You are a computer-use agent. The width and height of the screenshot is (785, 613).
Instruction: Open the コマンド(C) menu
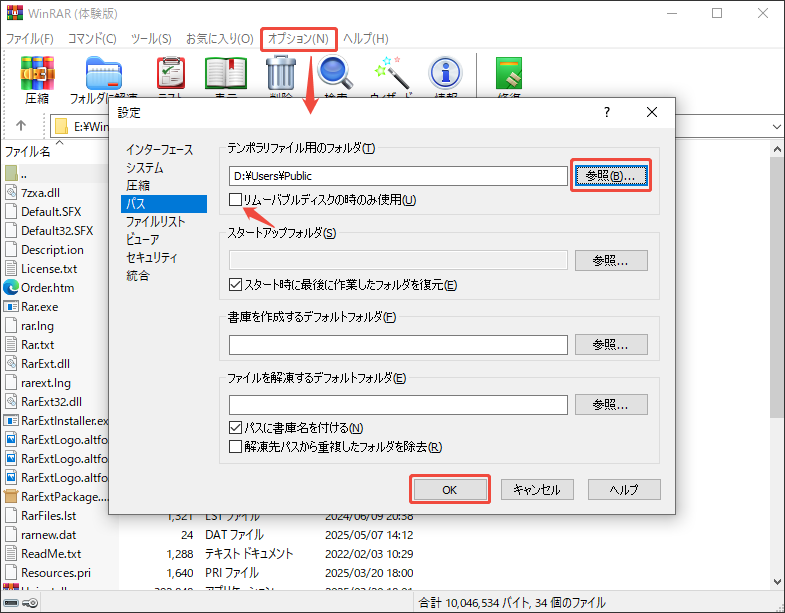tap(92, 39)
